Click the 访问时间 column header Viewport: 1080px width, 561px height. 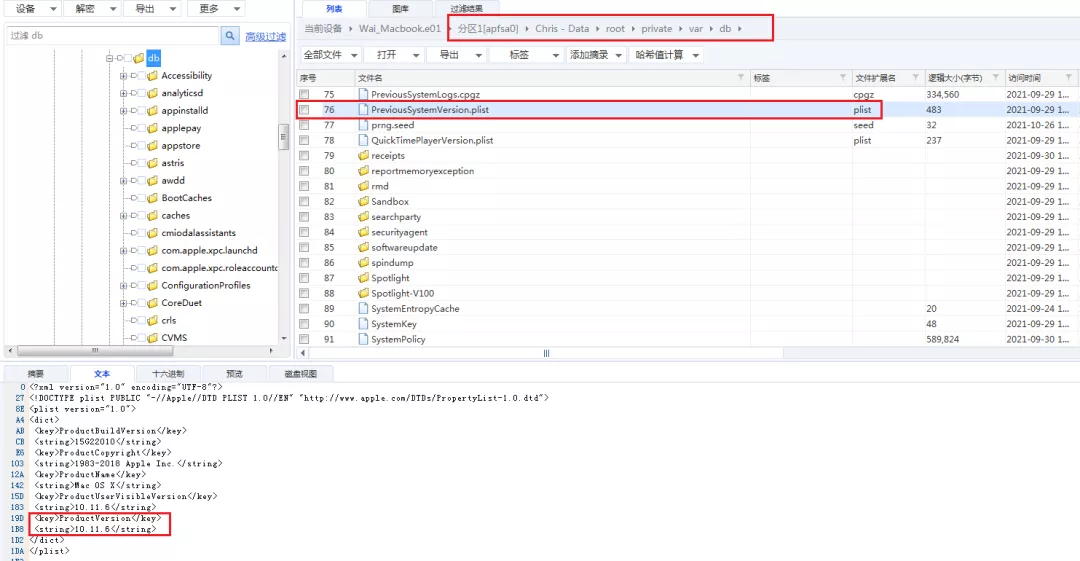[x=1041, y=78]
